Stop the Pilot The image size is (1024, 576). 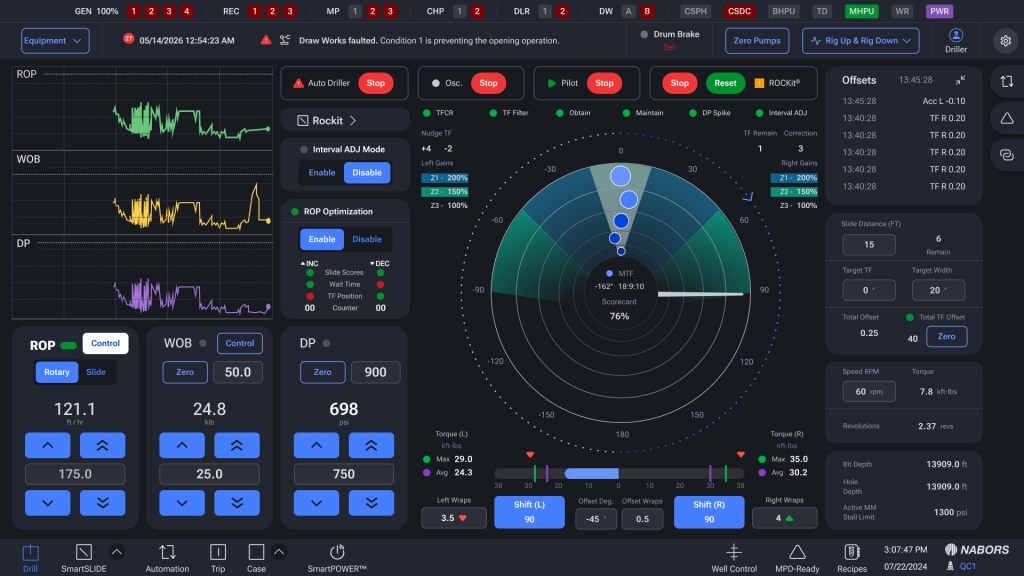pyautogui.click(x=604, y=83)
